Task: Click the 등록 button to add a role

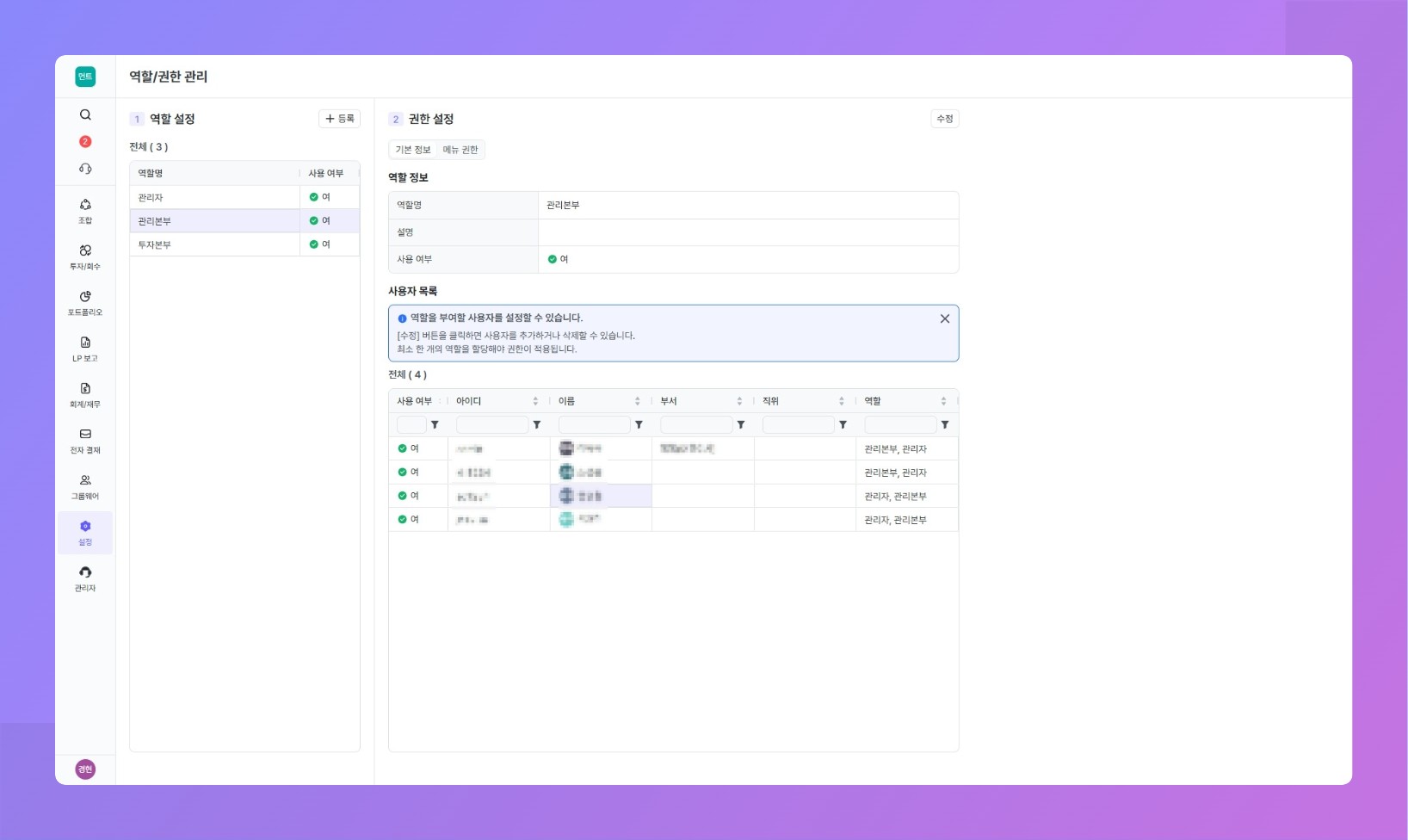Action: (339, 119)
